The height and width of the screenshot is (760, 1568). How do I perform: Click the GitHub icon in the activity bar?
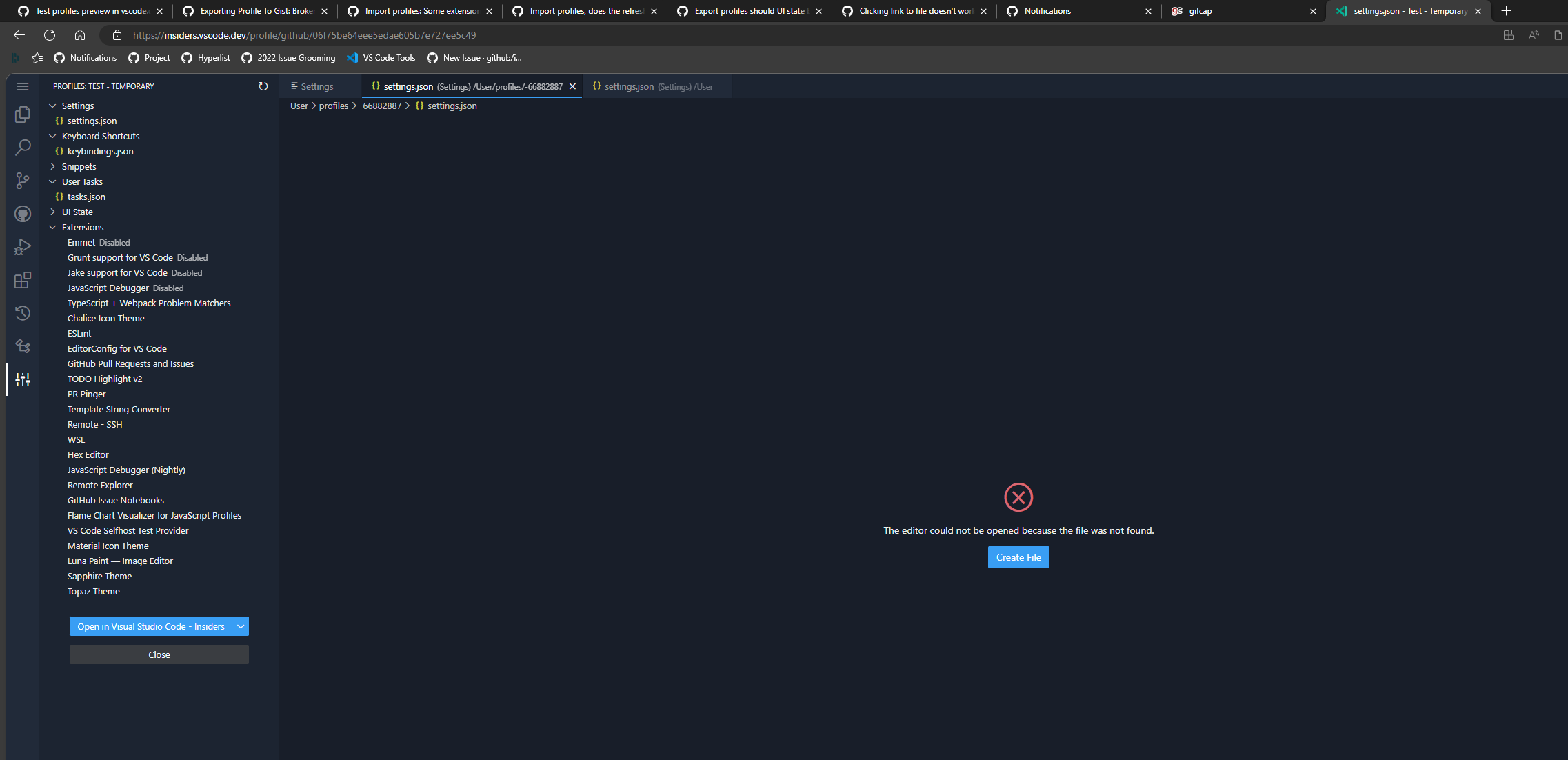(23, 214)
